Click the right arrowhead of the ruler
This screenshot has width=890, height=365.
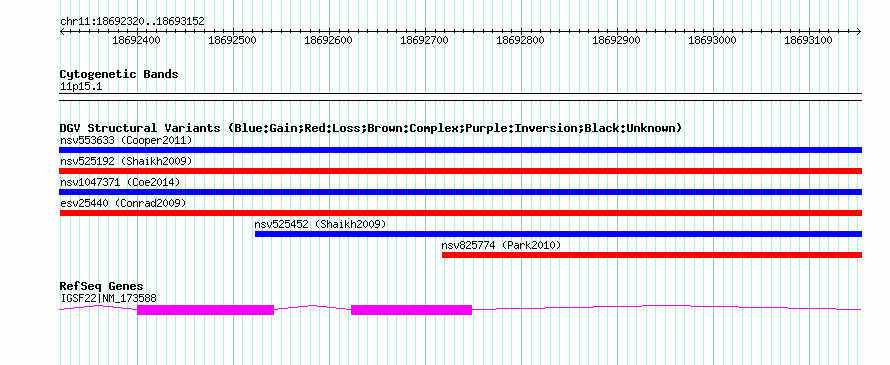tap(859, 31)
